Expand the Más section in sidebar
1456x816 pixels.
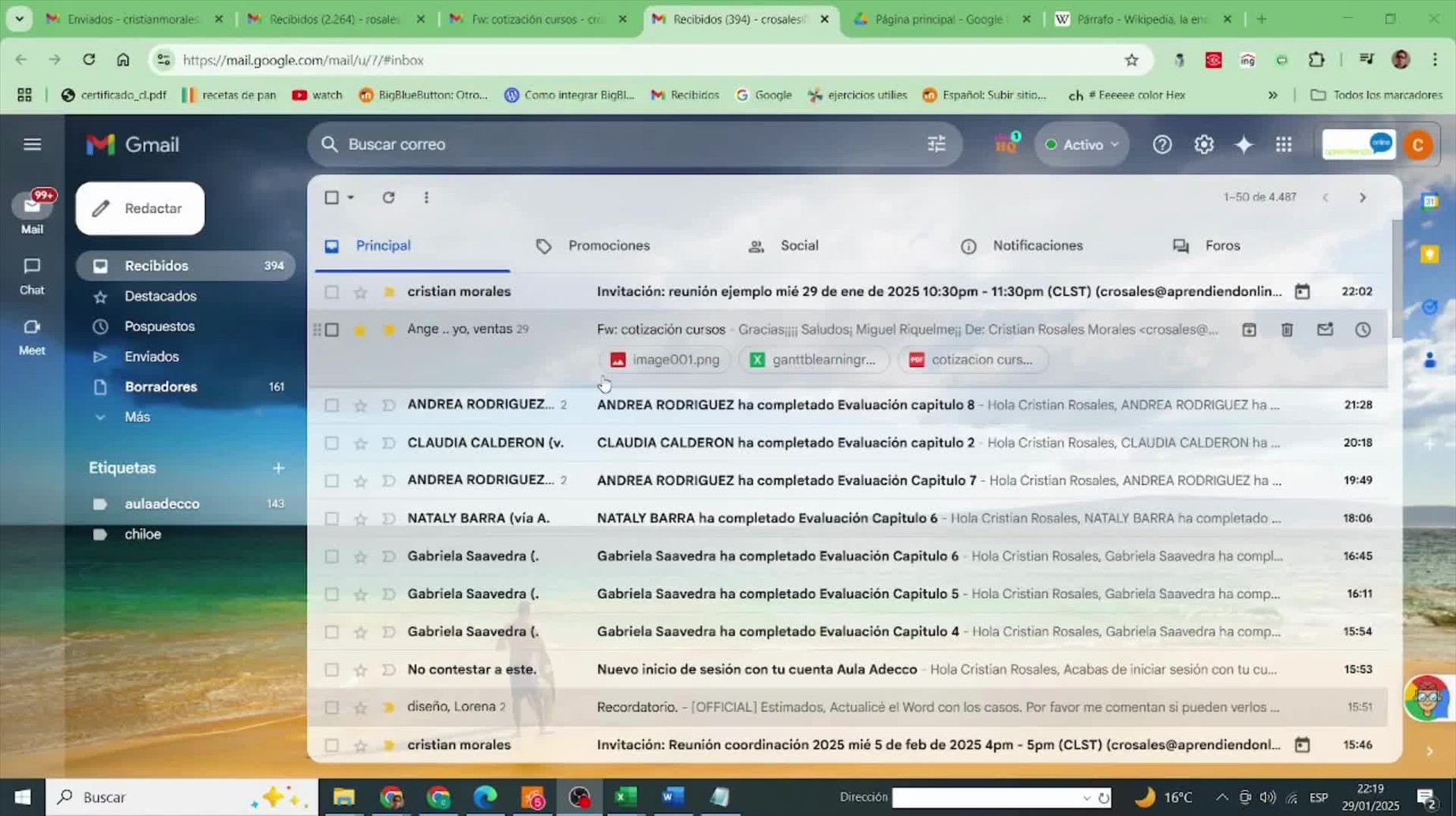137,417
